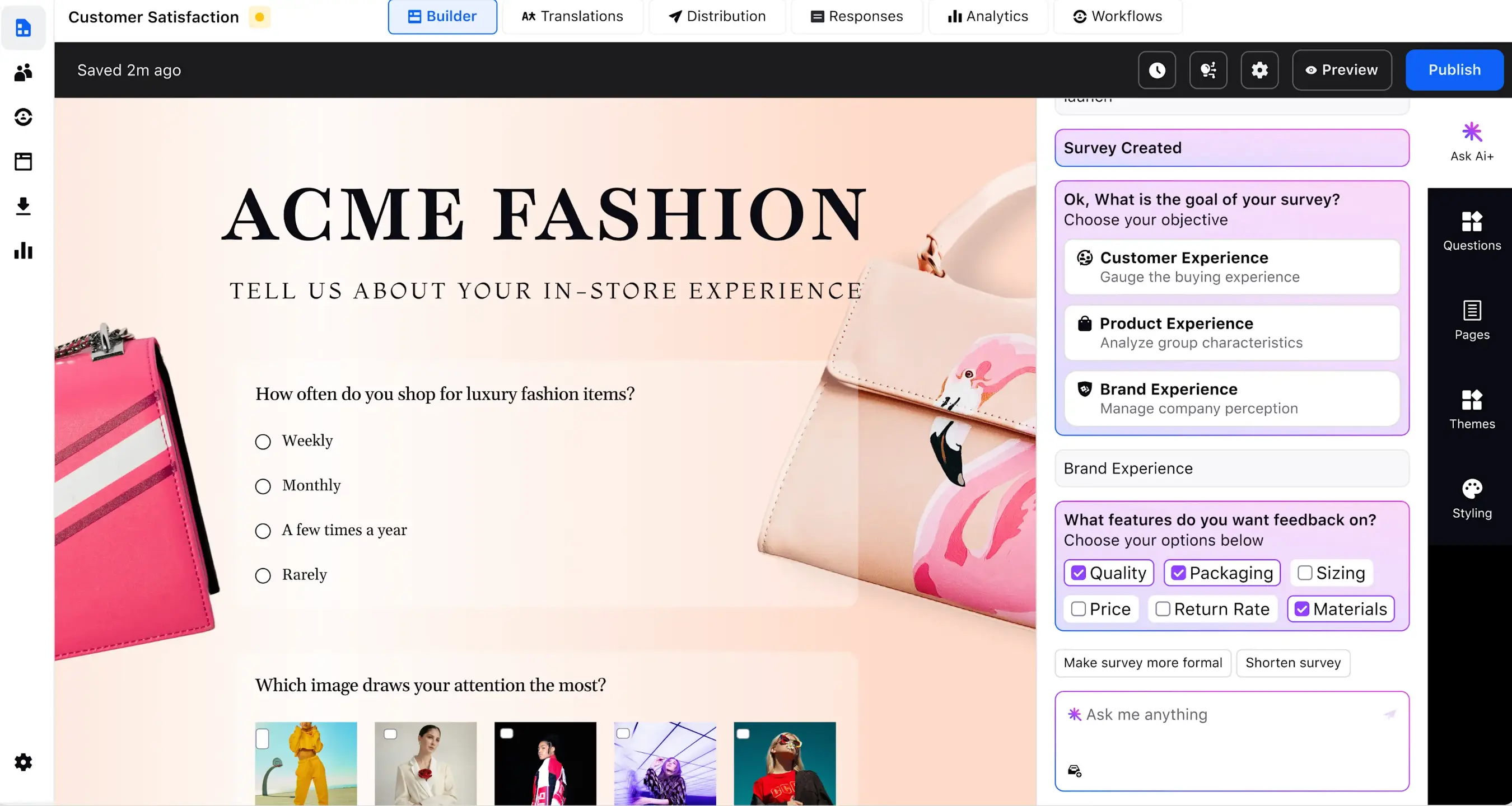The height and width of the screenshot is (806, 1512).
Task: Click the Make survey more formal button
Action: pos(1143,662)
